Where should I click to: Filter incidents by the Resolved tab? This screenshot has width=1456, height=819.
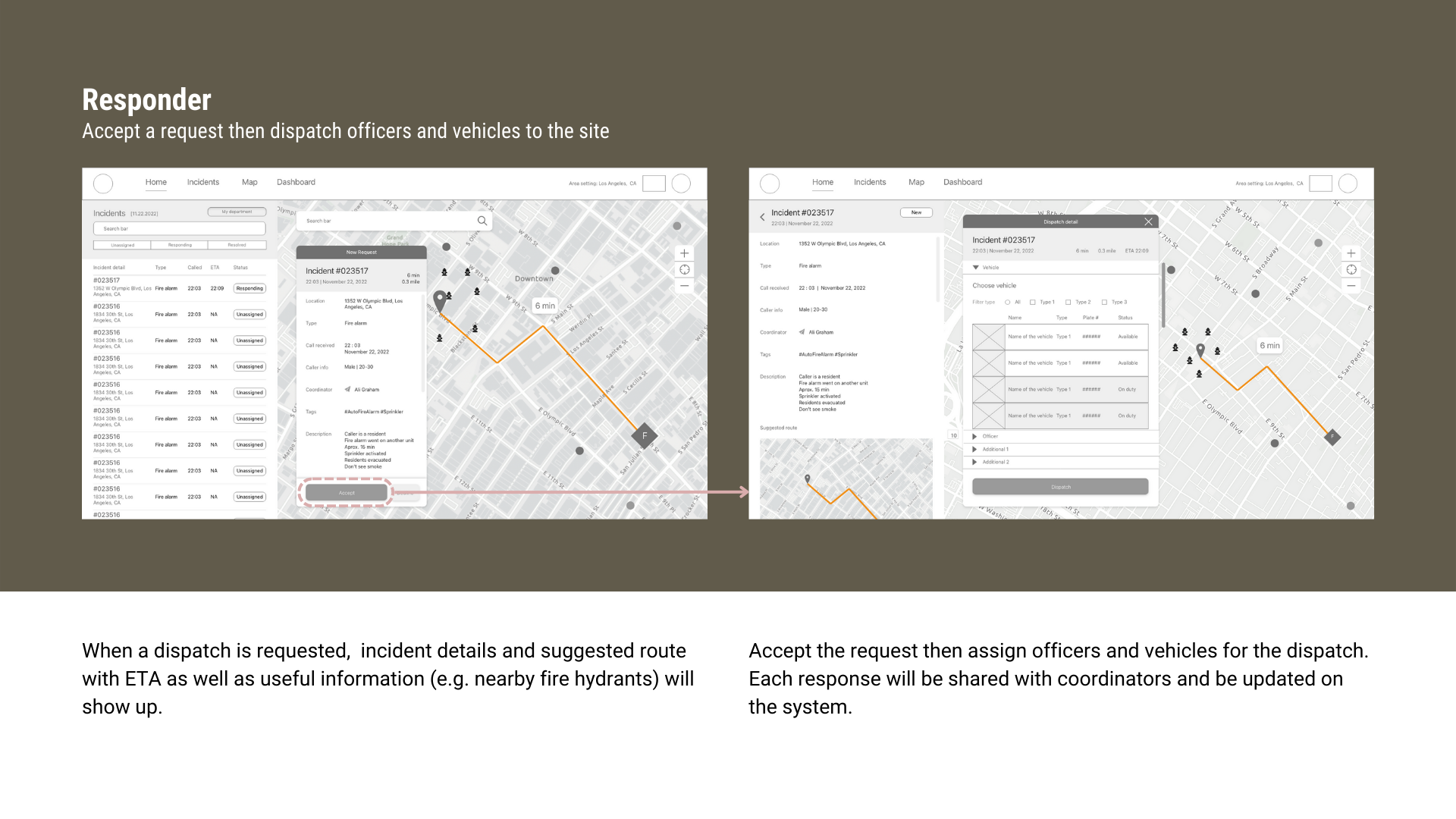tap(237, 245)
